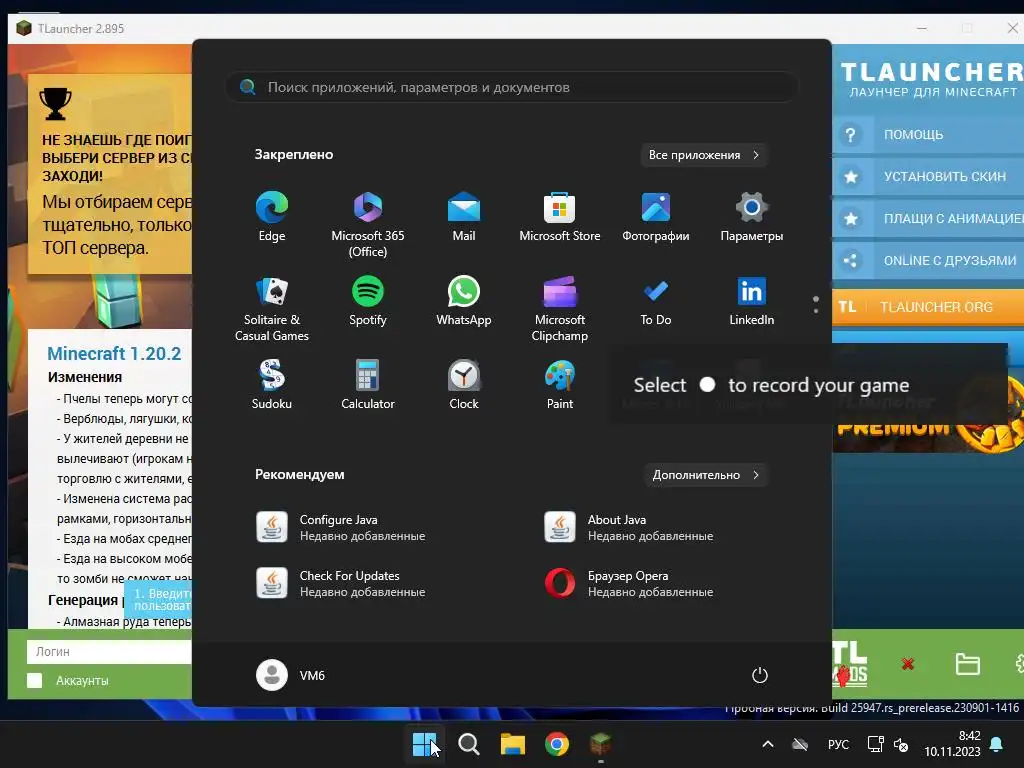Open the folder icon in TLauncher

click(x=967, y=664)
